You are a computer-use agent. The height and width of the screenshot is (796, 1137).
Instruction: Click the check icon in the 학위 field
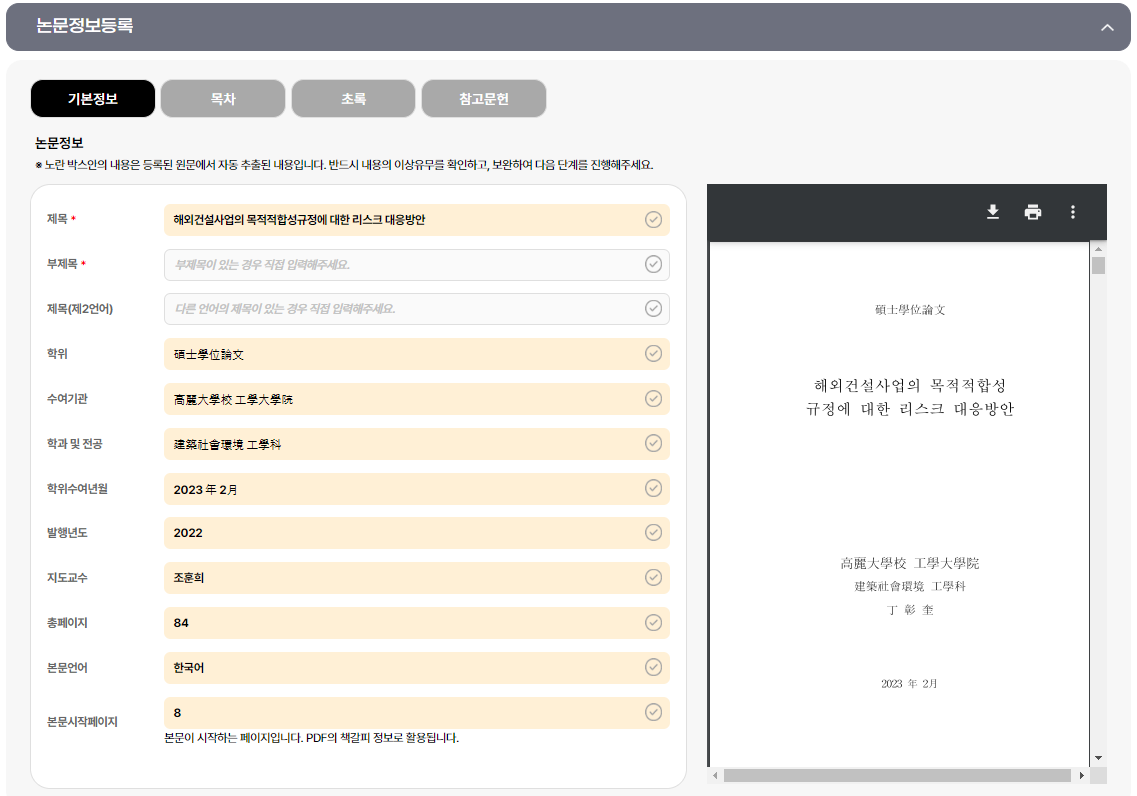tap(653, 354)
